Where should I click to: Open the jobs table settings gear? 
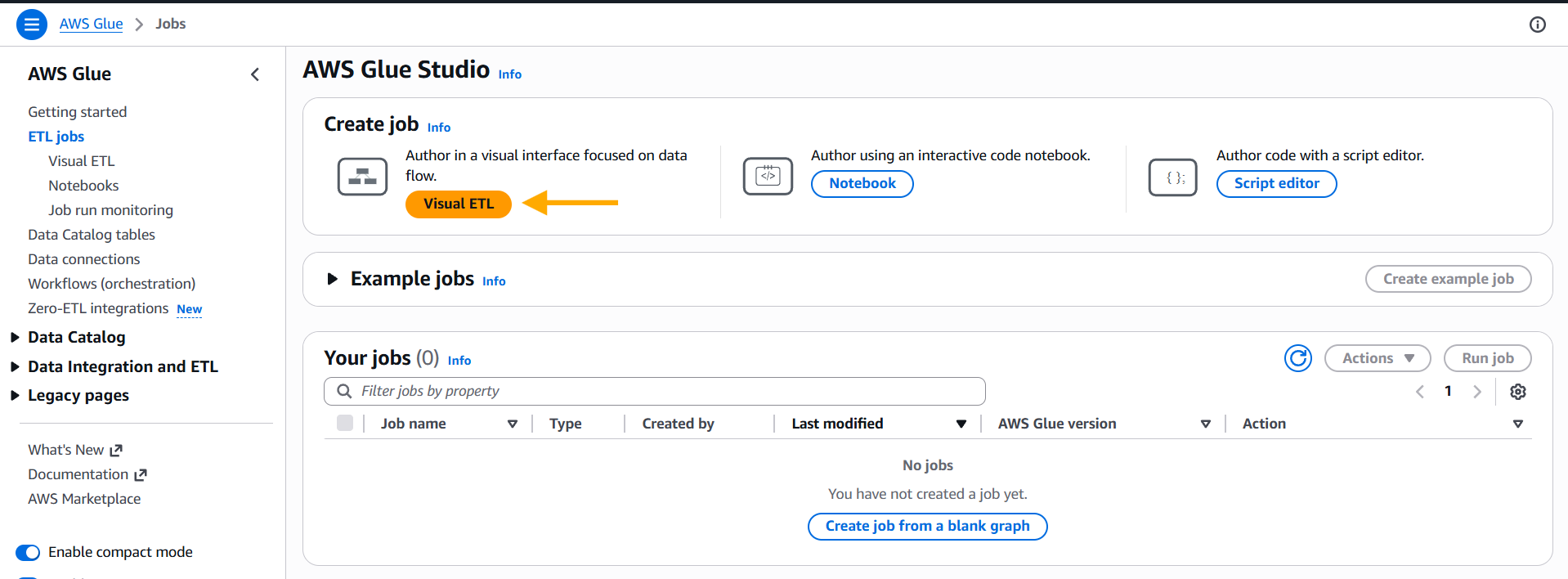tap(1518, 392)
